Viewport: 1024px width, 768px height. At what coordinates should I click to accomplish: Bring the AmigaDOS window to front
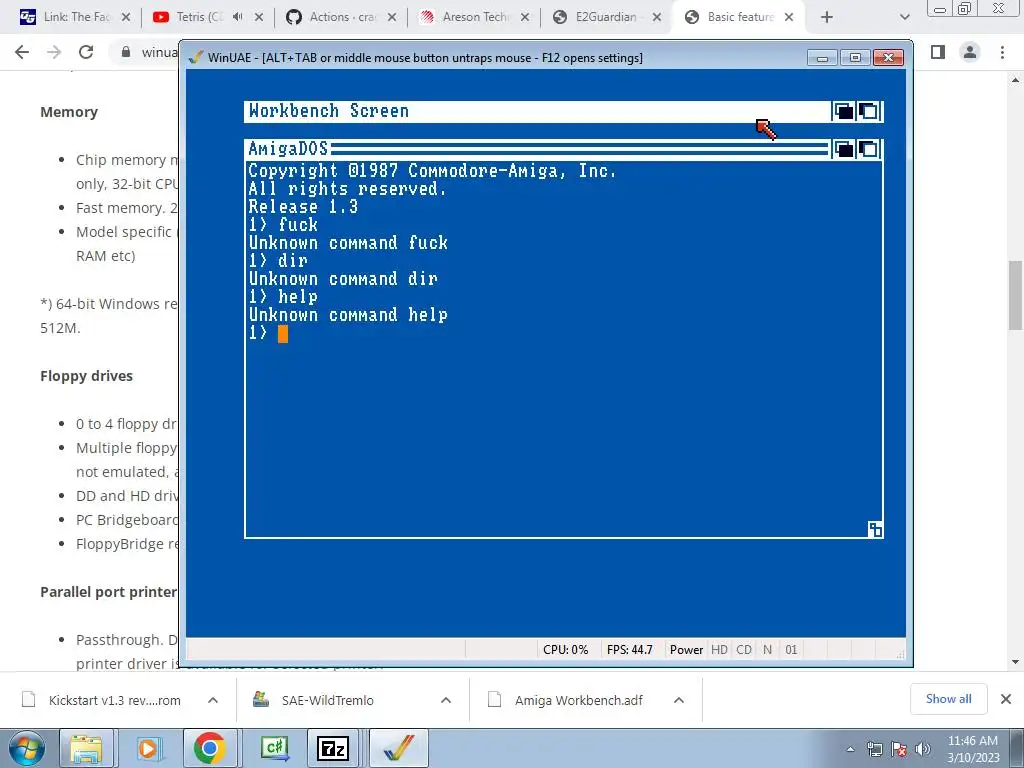(869, 150)
